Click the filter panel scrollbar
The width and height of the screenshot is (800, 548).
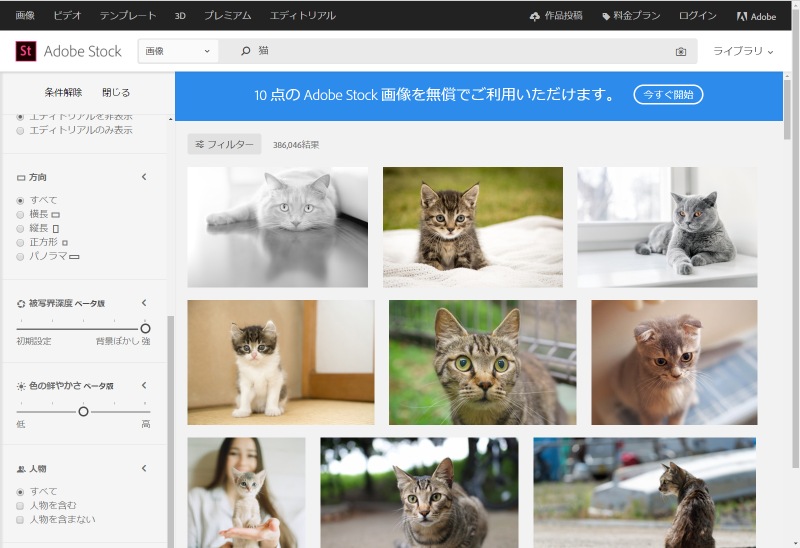point(170,431)
